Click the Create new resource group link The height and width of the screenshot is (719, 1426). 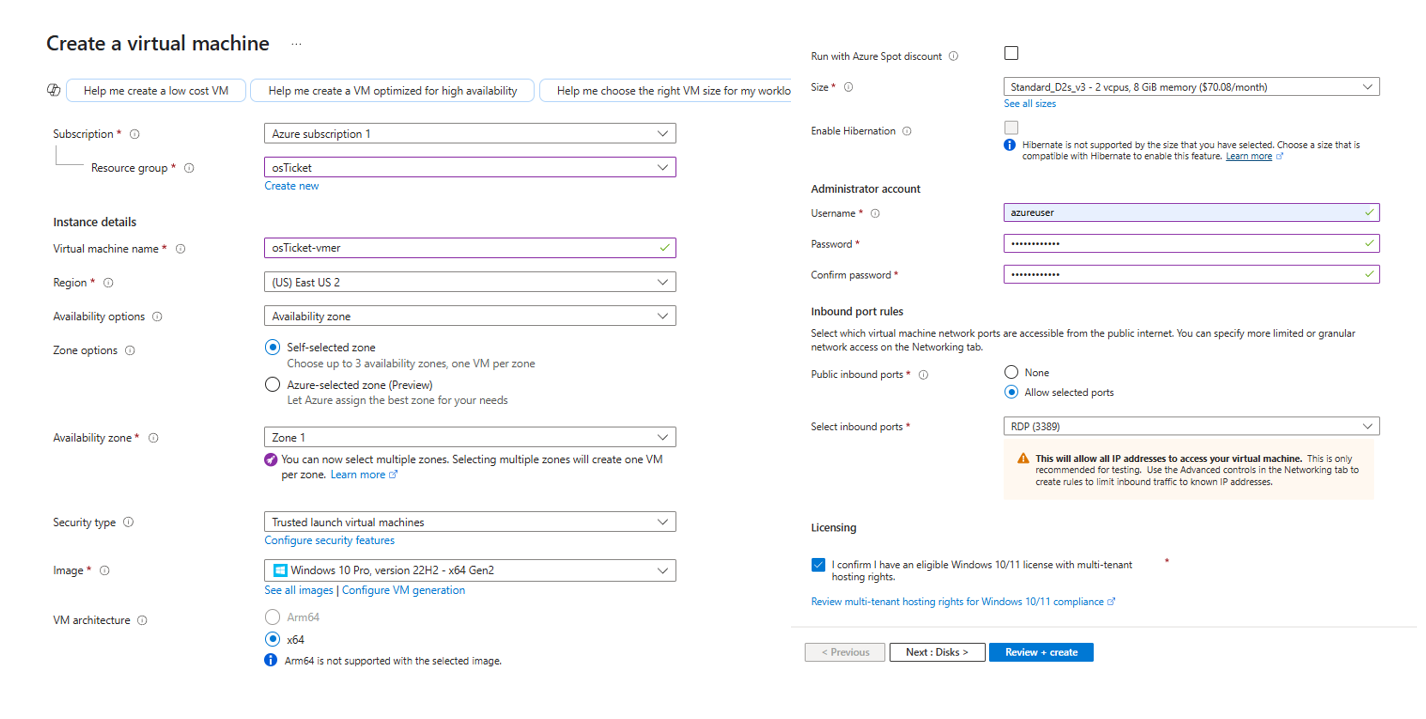[292, 186]
